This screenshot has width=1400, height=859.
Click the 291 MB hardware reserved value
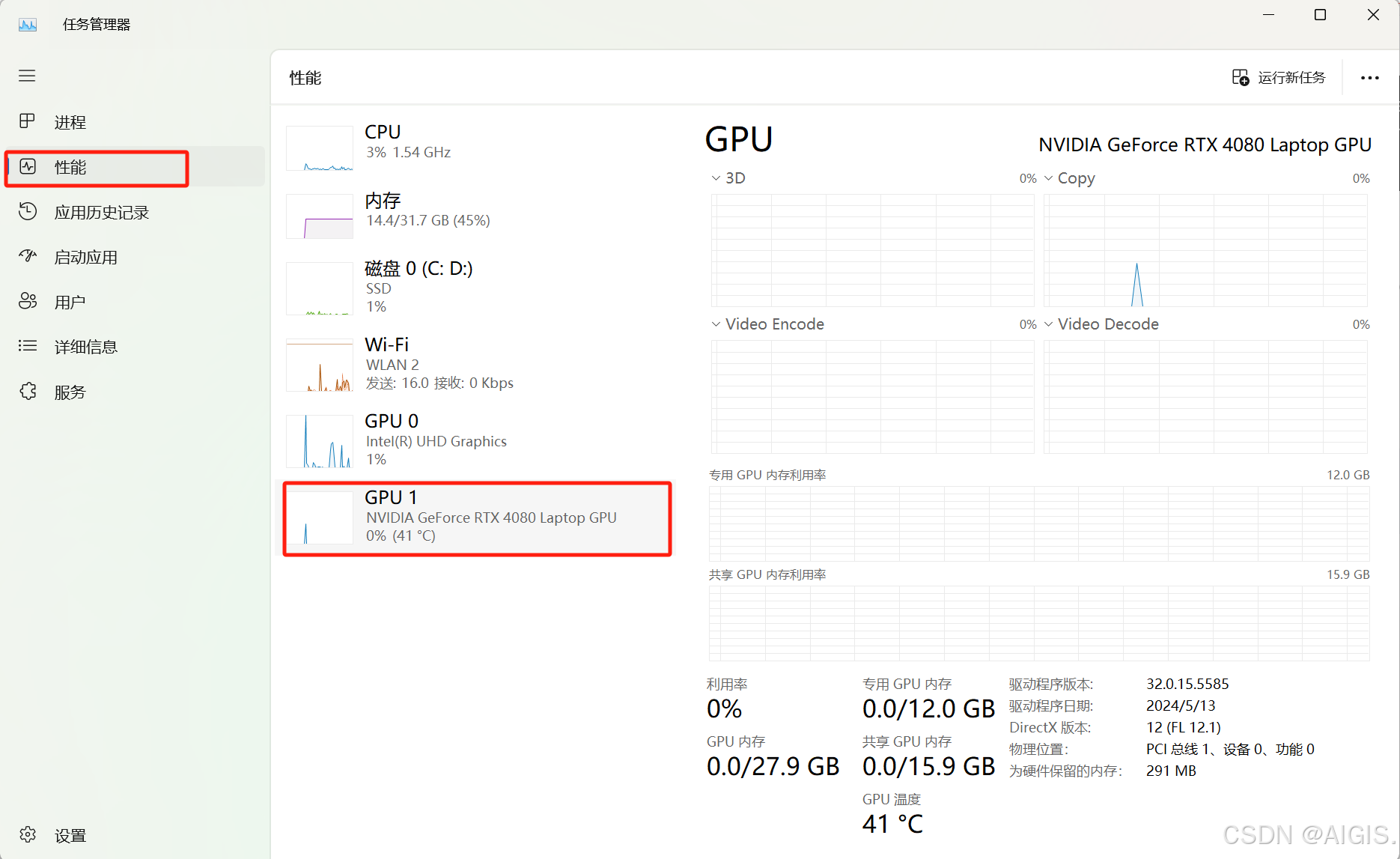point(1171,771)
